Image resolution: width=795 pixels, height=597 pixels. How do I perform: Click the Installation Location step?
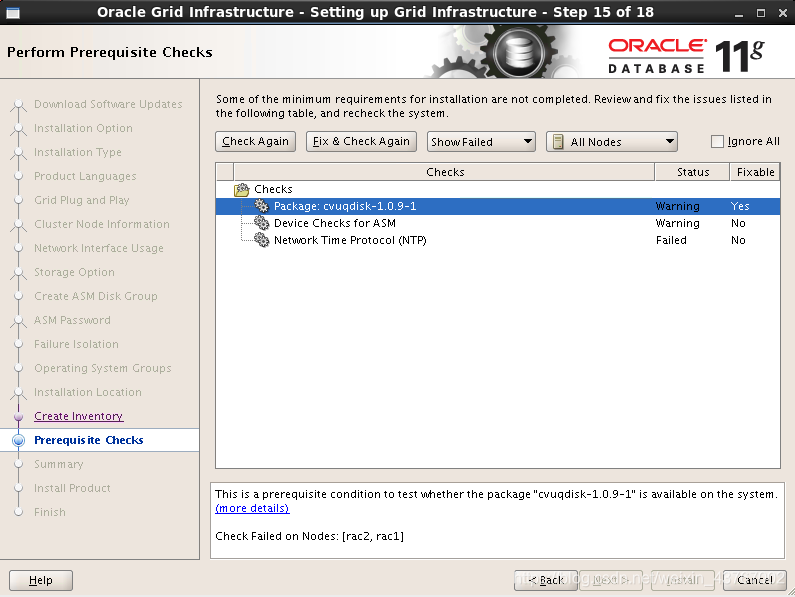point(88,392)
